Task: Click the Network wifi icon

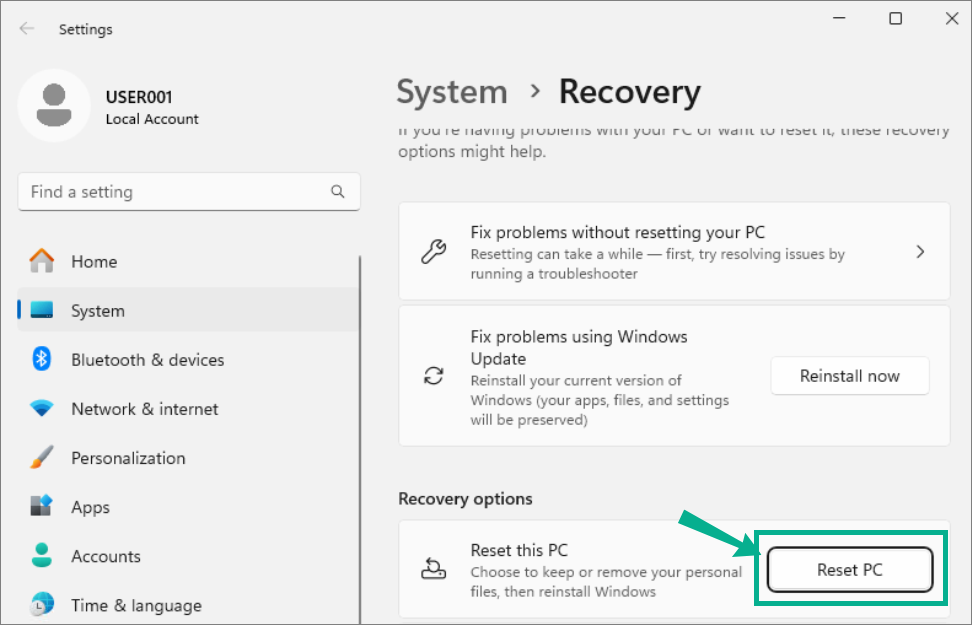Action: click(42, 409)
